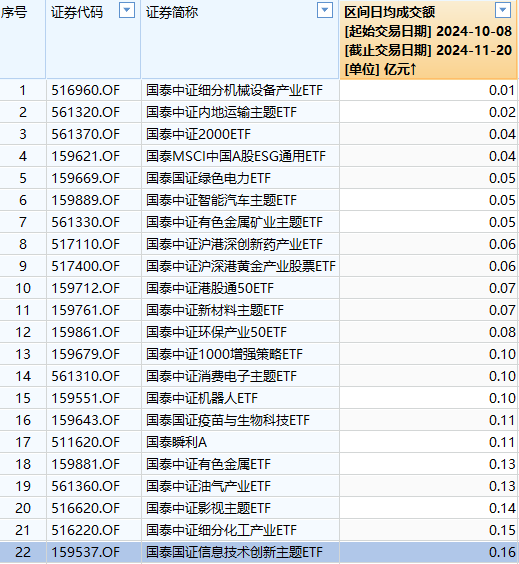Click name 国泰中证细分化工产业ETF

[x=222, y=530]
